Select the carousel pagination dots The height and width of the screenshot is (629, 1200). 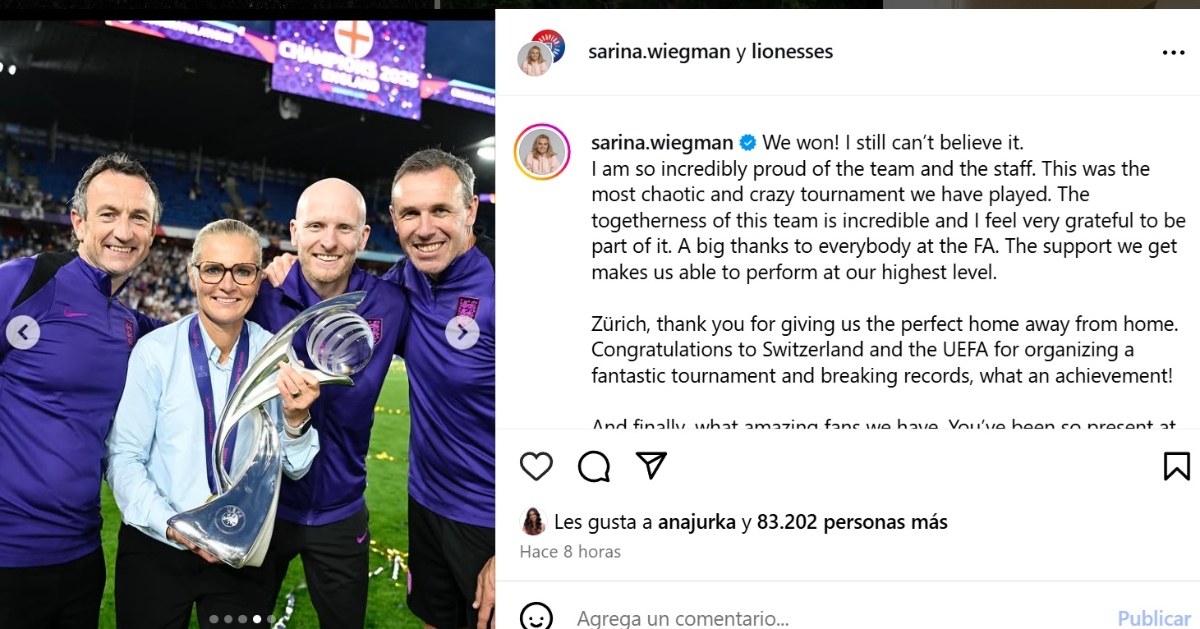coord(242,619)
